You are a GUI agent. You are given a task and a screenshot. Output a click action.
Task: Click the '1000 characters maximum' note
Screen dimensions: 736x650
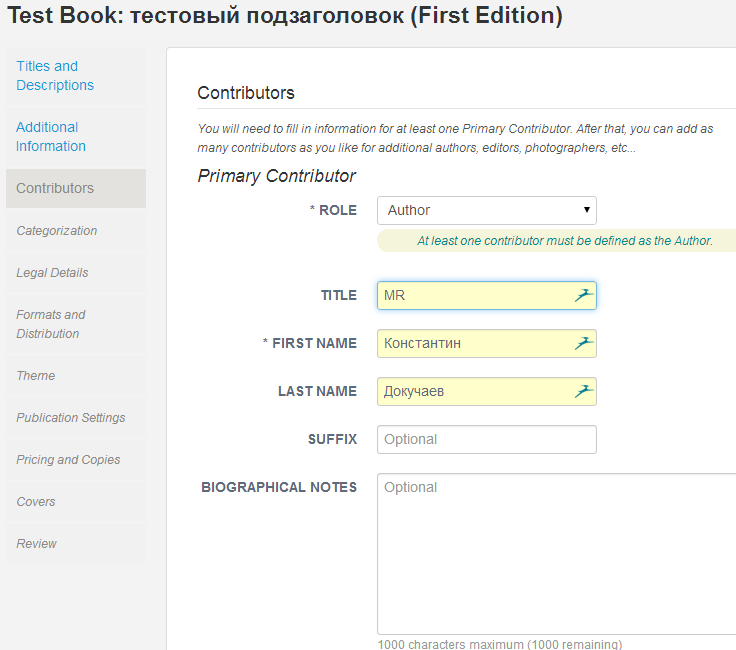point(500,644)
